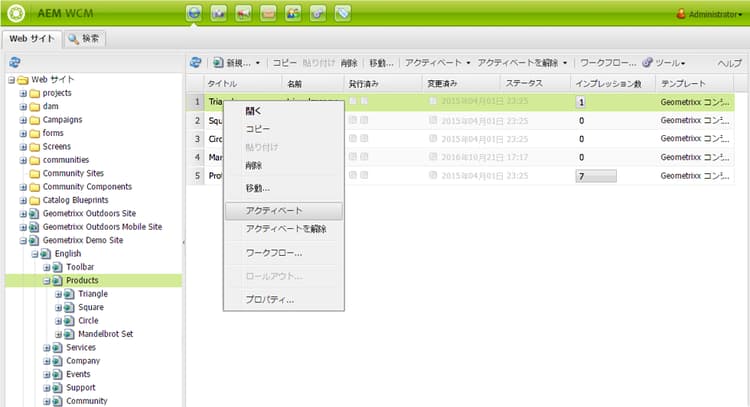Open the Campaigns megaphone icon
Image resolution: width=750 pixels, height=407 pixels.
click(243, 13)
